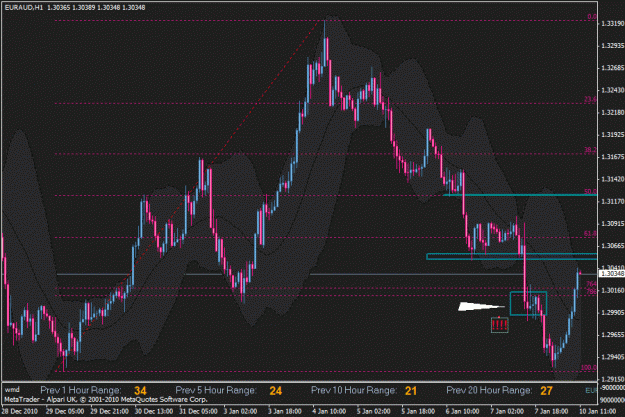This screenshot has height=417, width=625.
Task: Click the Prev 10 Hour Range label
Action: [353, 390]
